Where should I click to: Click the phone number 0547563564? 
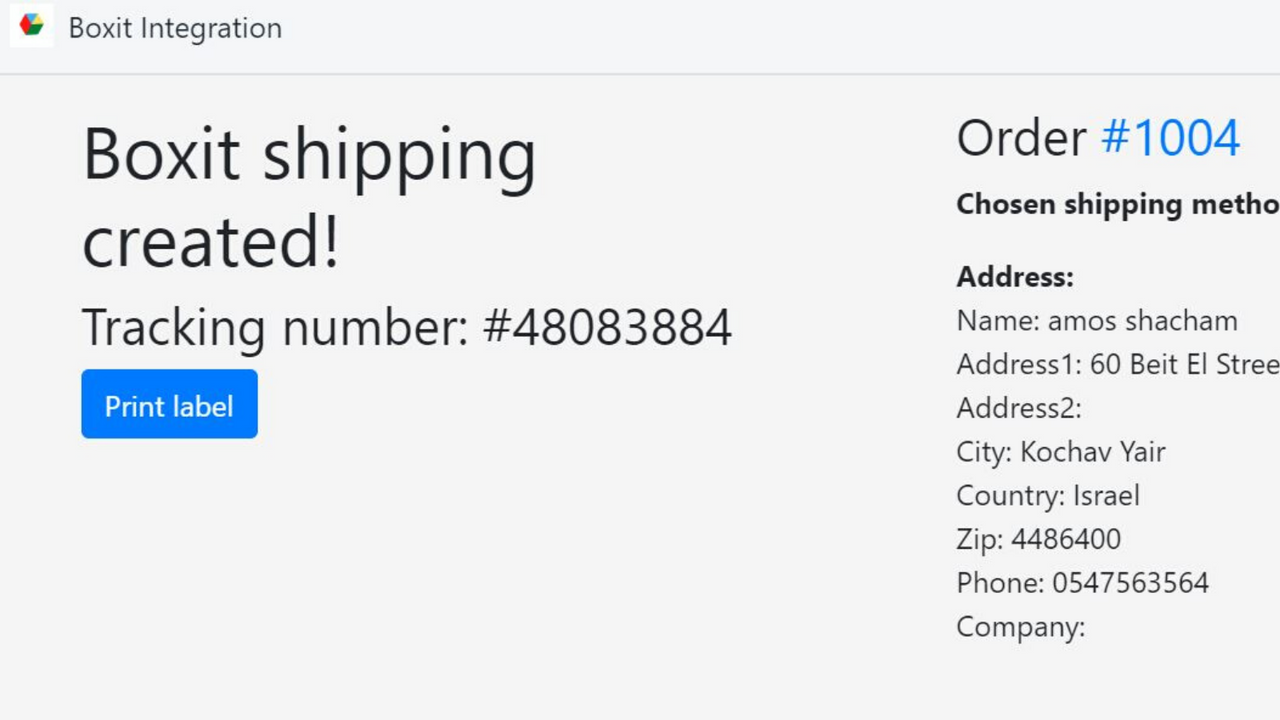(x=1082, y=582)
